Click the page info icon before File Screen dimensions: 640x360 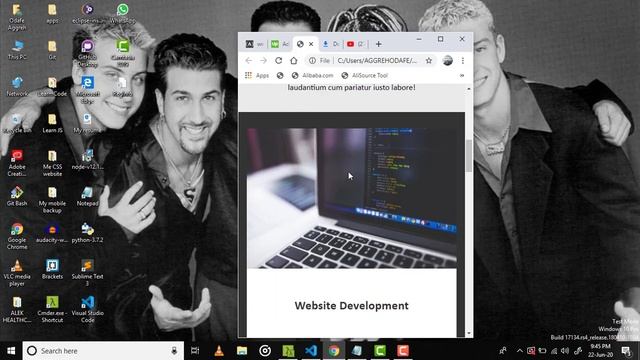tap(312, 60)
